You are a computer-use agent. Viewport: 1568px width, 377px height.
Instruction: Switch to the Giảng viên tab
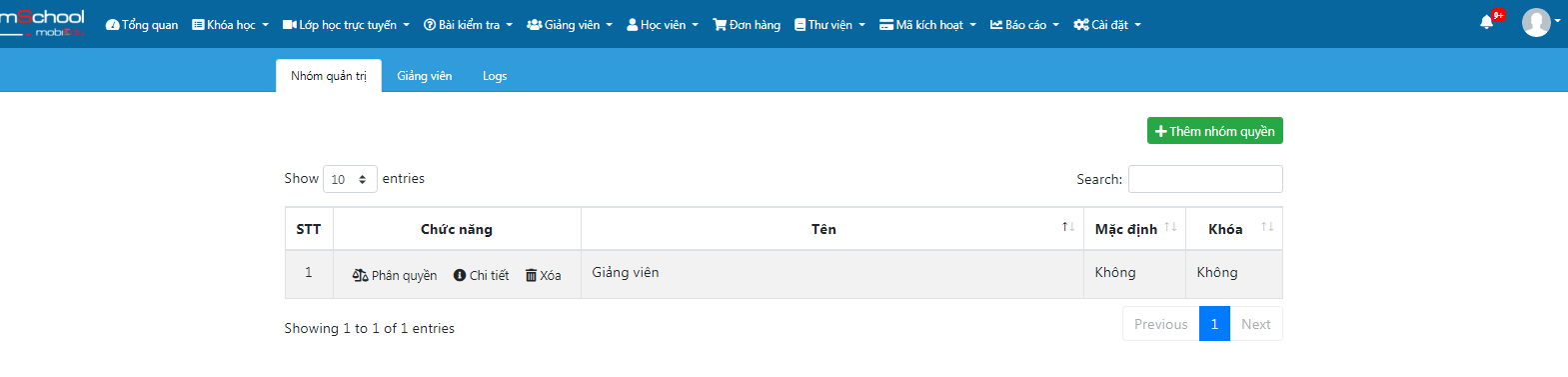425,76
